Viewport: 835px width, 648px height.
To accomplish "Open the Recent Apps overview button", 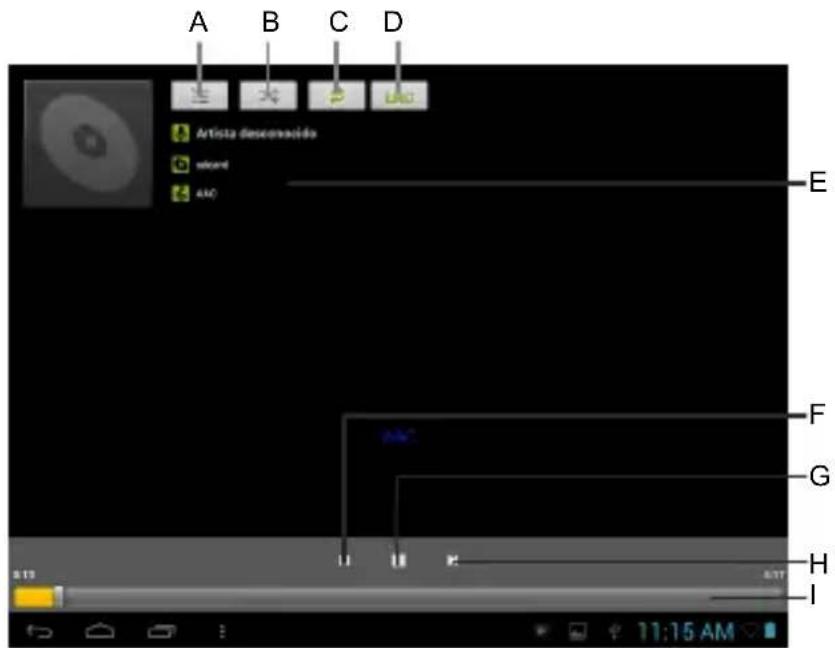I will pyautogui.click(x=162, y=631).
